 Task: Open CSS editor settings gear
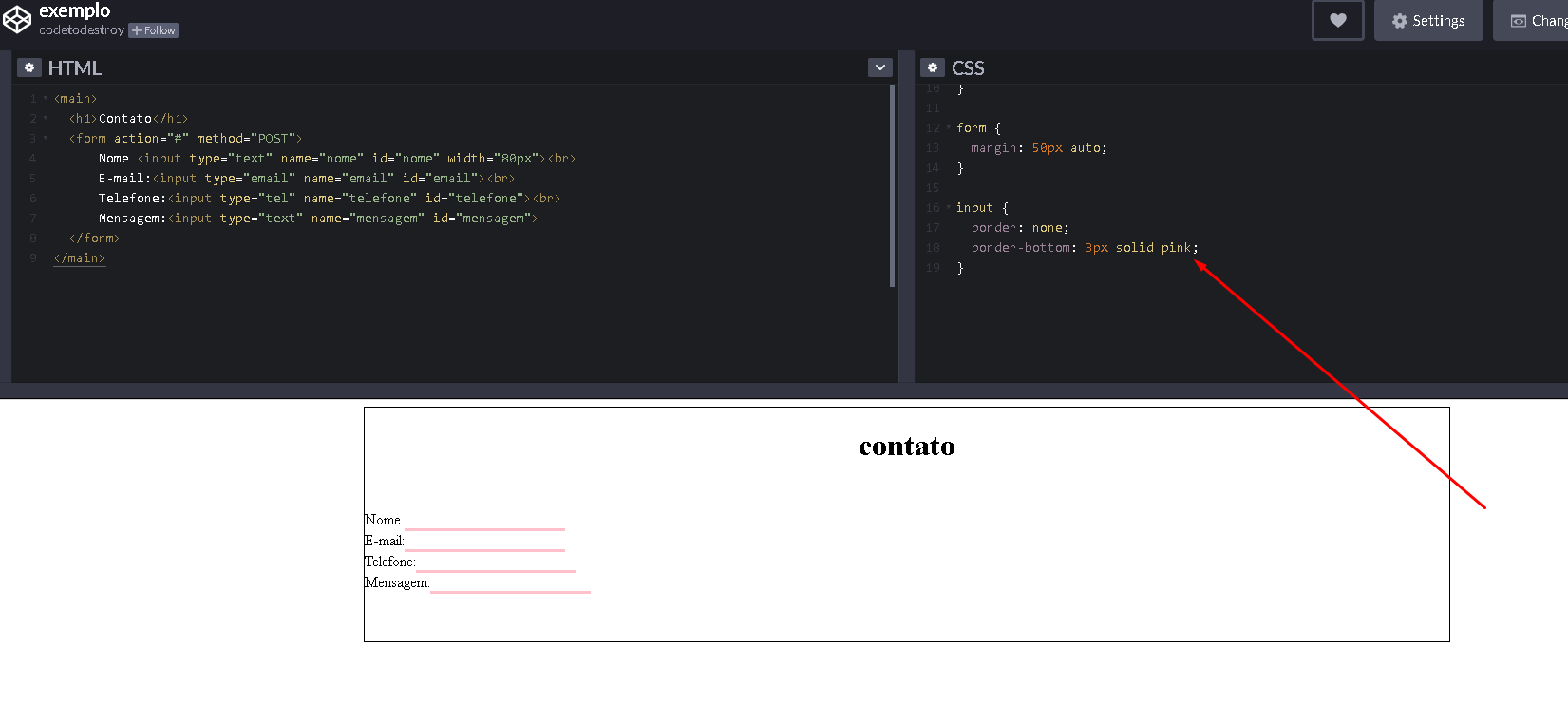[x=933, y=67]
